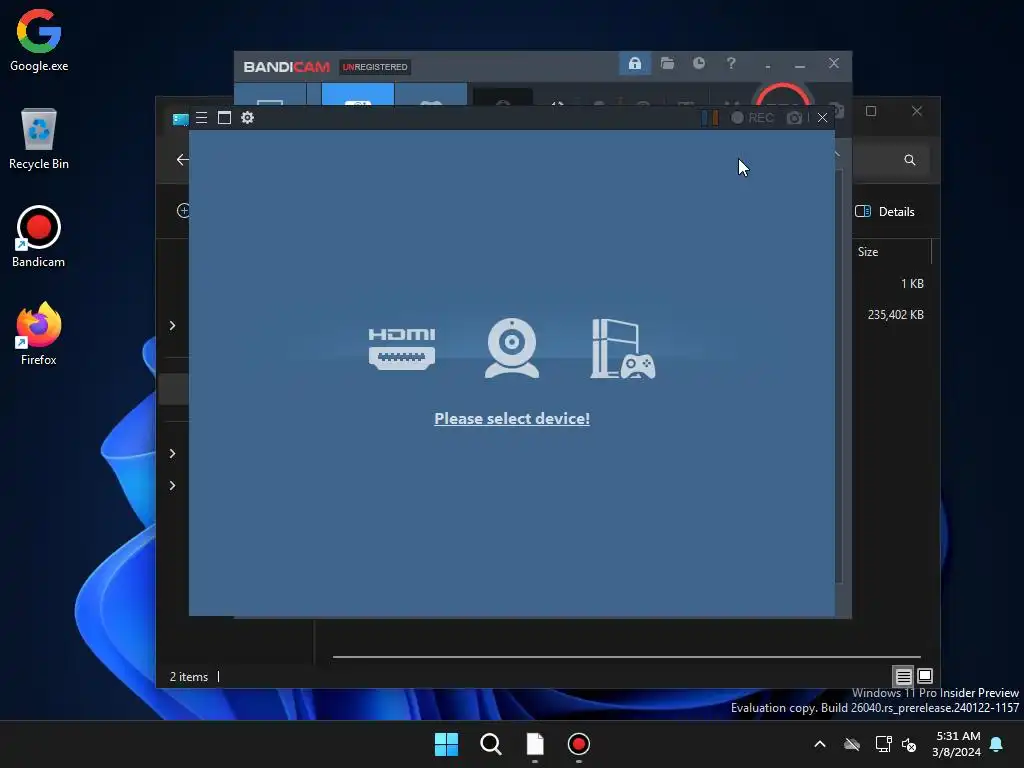
Task: Switch to Bandicam screen recording mode tab
Action: click(270, 95)
